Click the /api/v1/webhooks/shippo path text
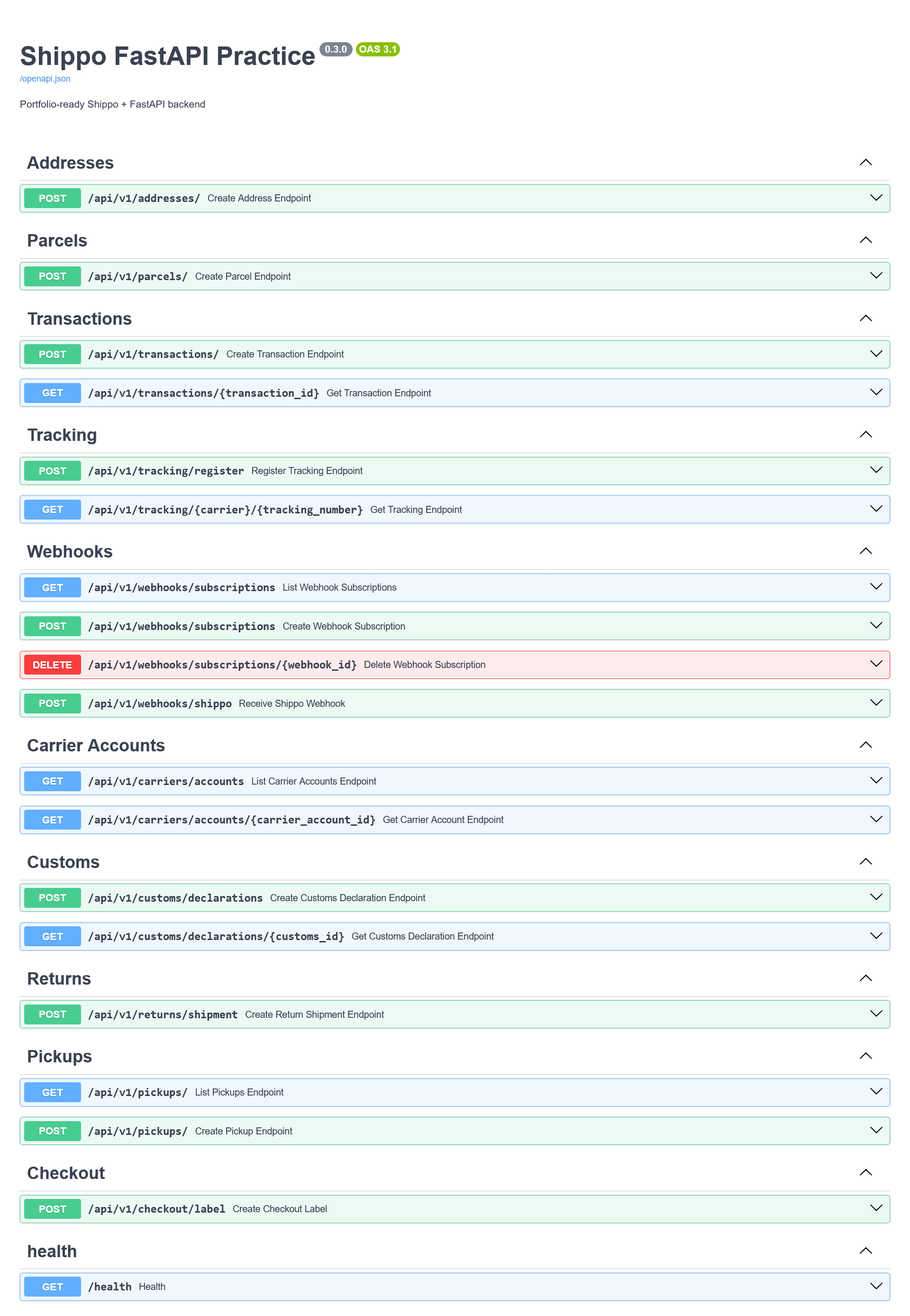The height and width of the screenshot is (1316, 910). 160,704
